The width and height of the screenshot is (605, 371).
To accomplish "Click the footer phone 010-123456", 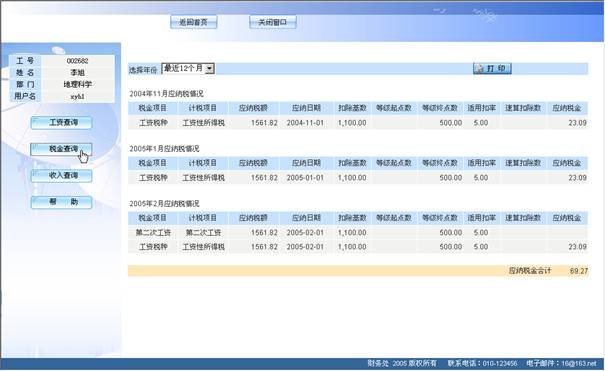I will pyautogui.click(x=500, y=363).
